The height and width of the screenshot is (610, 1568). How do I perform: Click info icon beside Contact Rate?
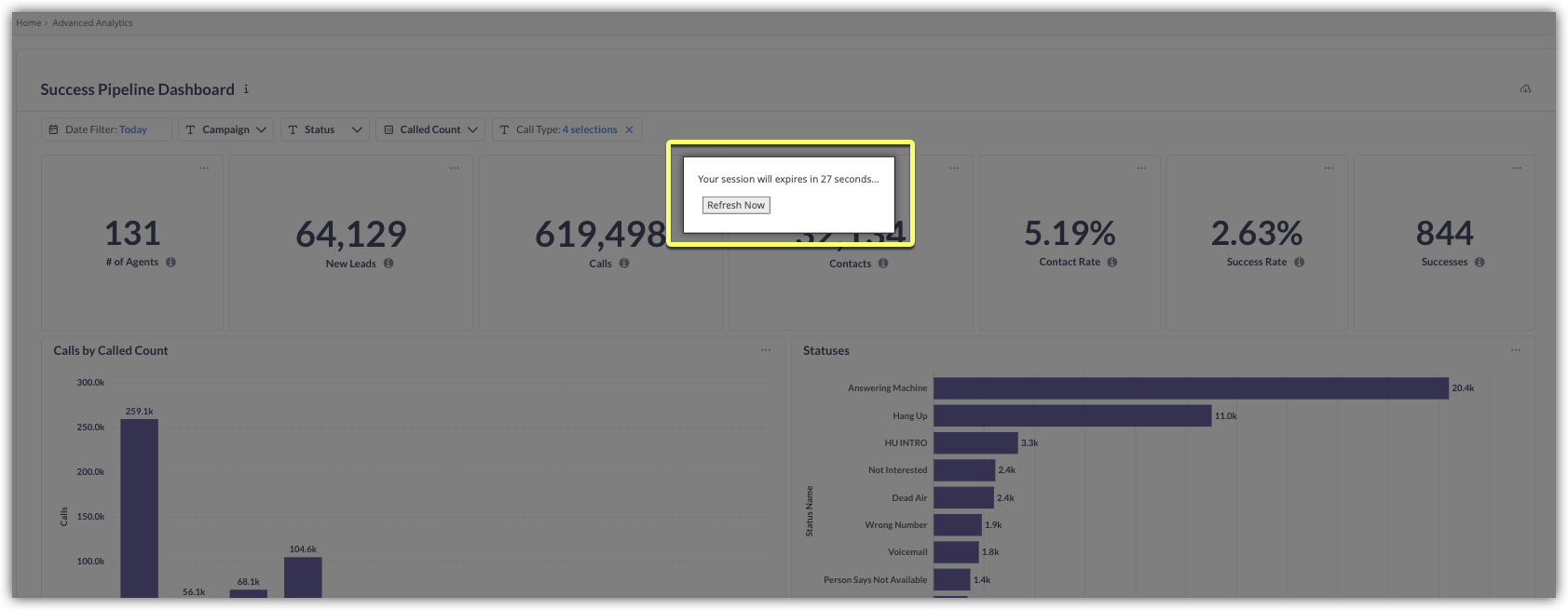[x=1112, y=263]
